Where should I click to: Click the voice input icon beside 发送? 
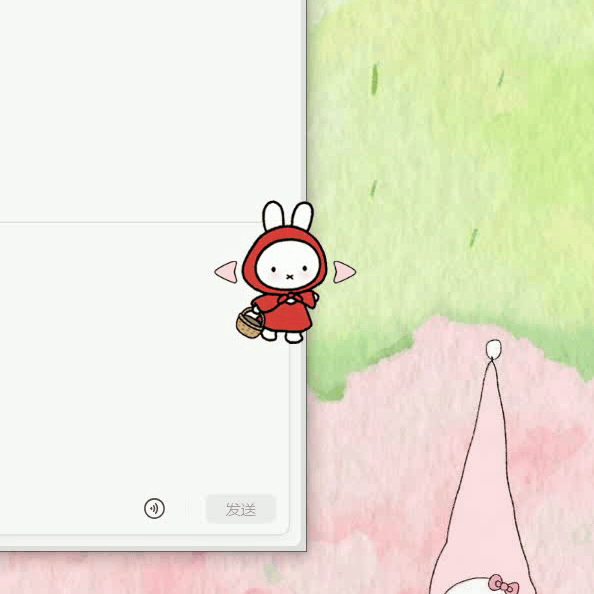click(x=154, y=508)
